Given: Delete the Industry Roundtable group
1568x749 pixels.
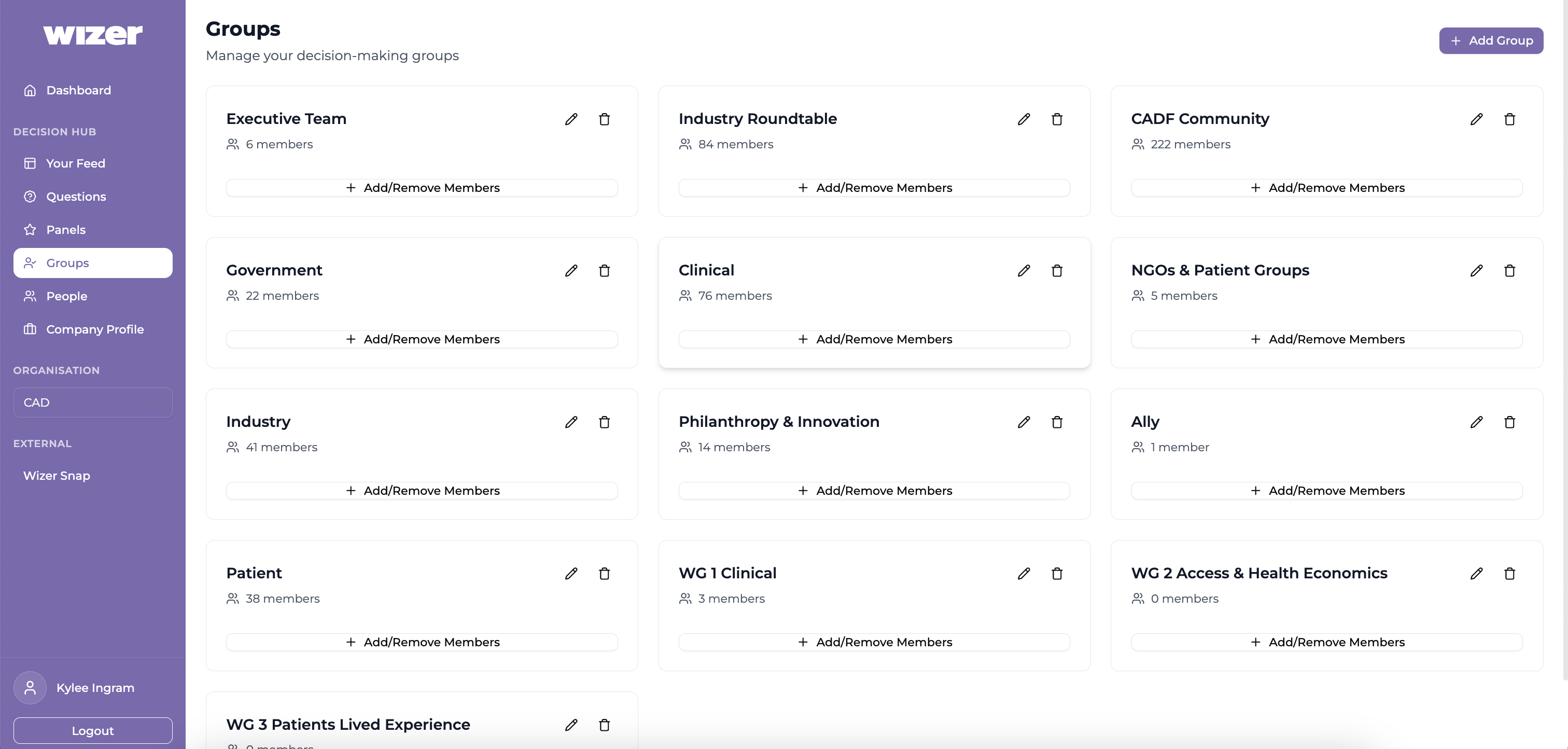Looking at the screenshot, I should (1057, 119).
